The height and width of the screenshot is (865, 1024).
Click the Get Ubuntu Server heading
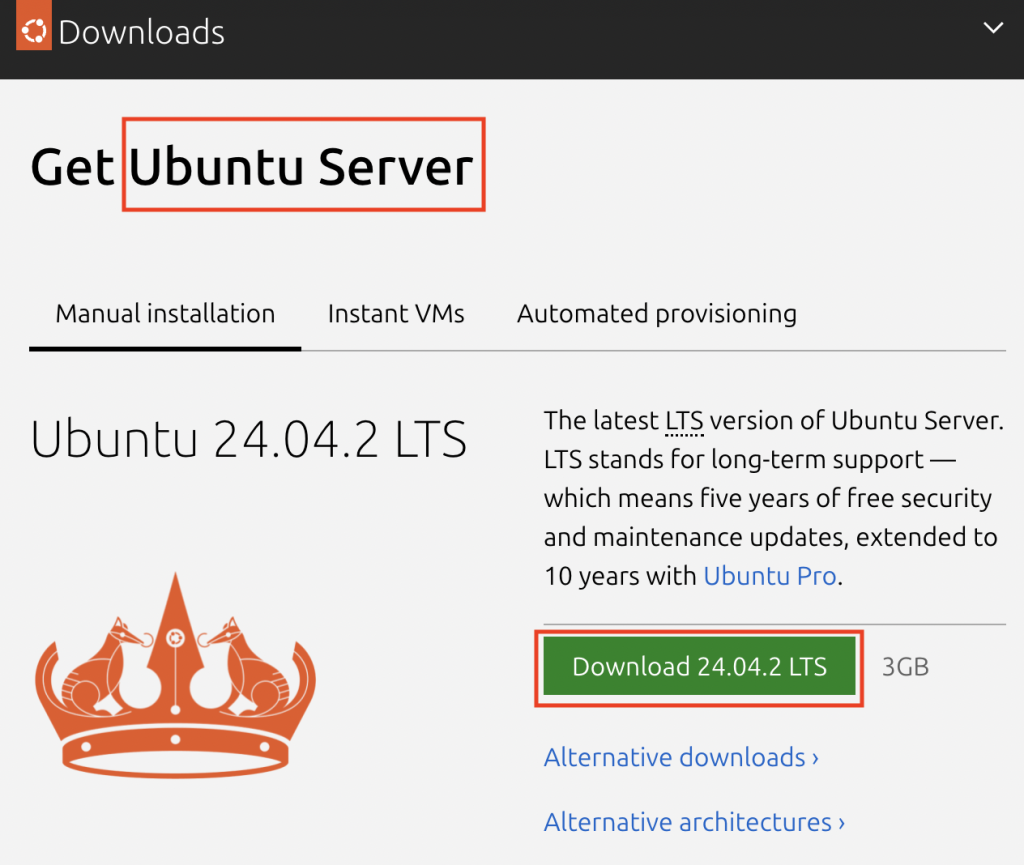point(251,167)
